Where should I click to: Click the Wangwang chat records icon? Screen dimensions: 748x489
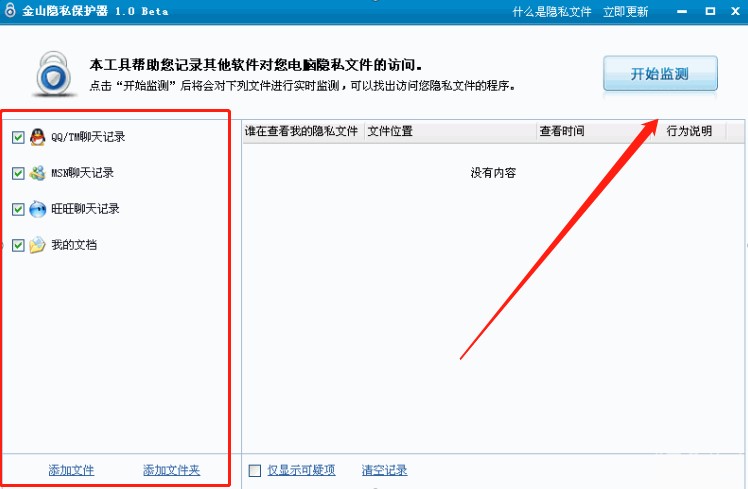[38, 209]
